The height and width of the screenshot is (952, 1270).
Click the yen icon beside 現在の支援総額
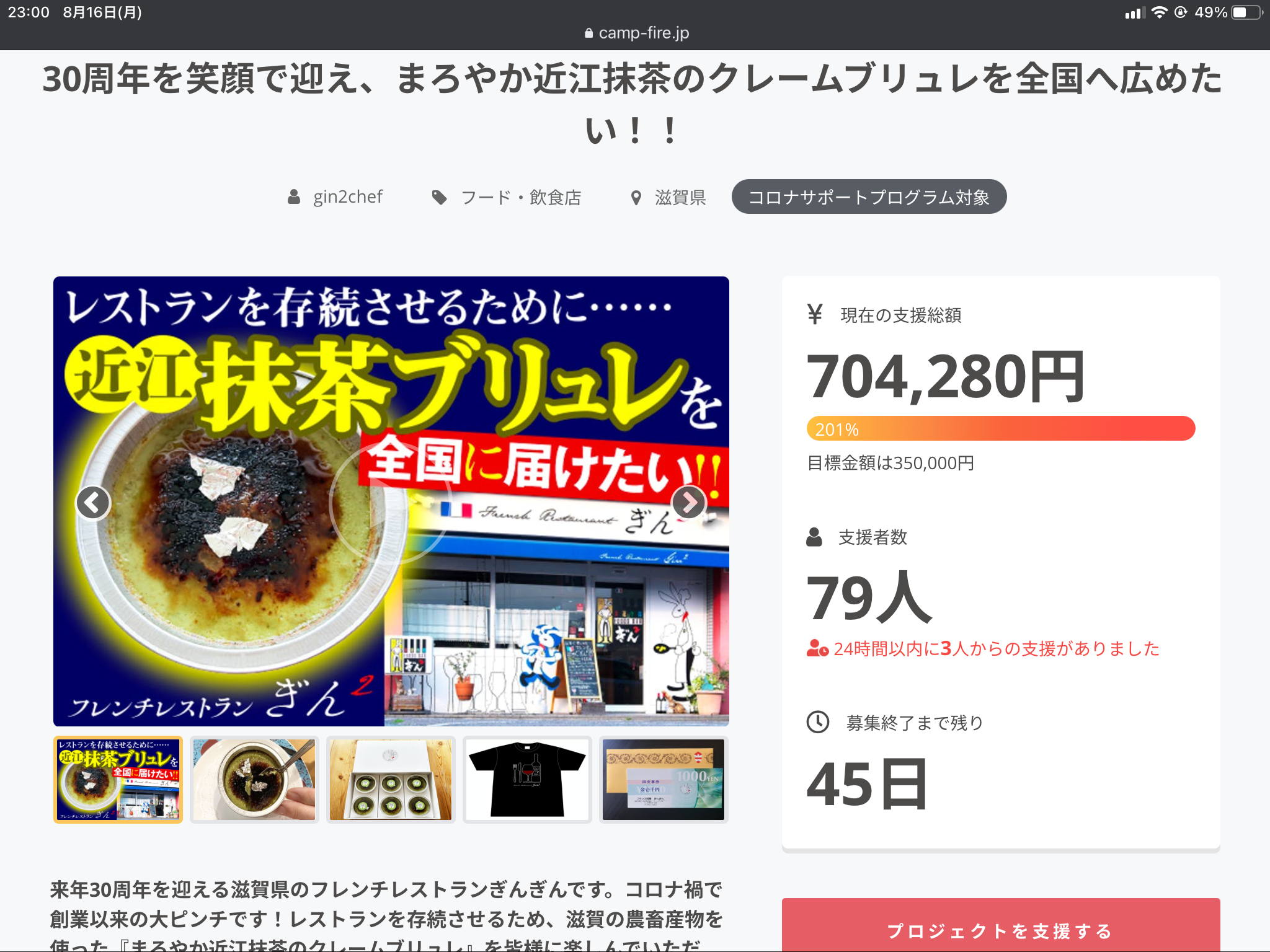(x=815, y=314)
